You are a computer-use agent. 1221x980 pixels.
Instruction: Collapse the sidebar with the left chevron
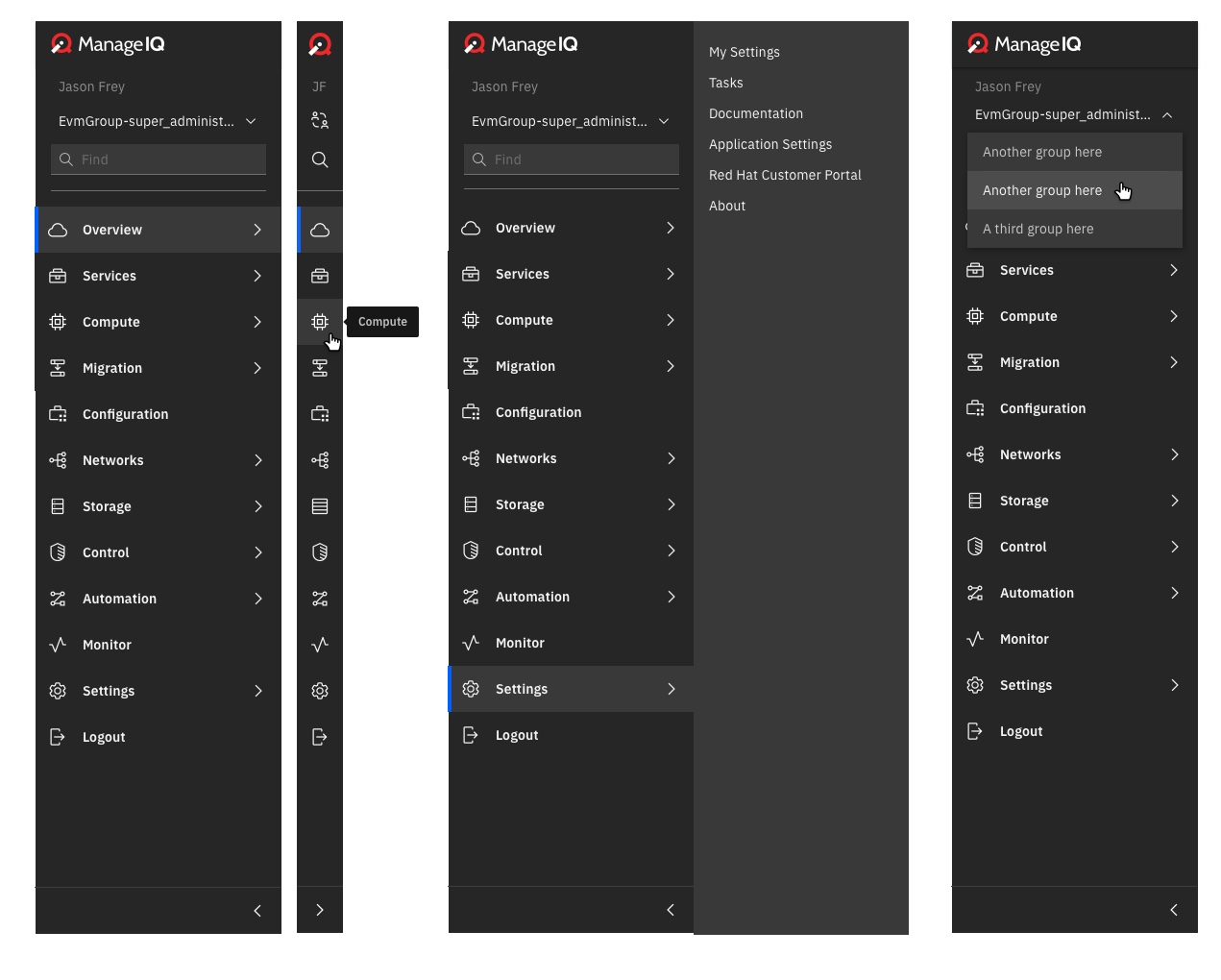[x=256, y=910]
